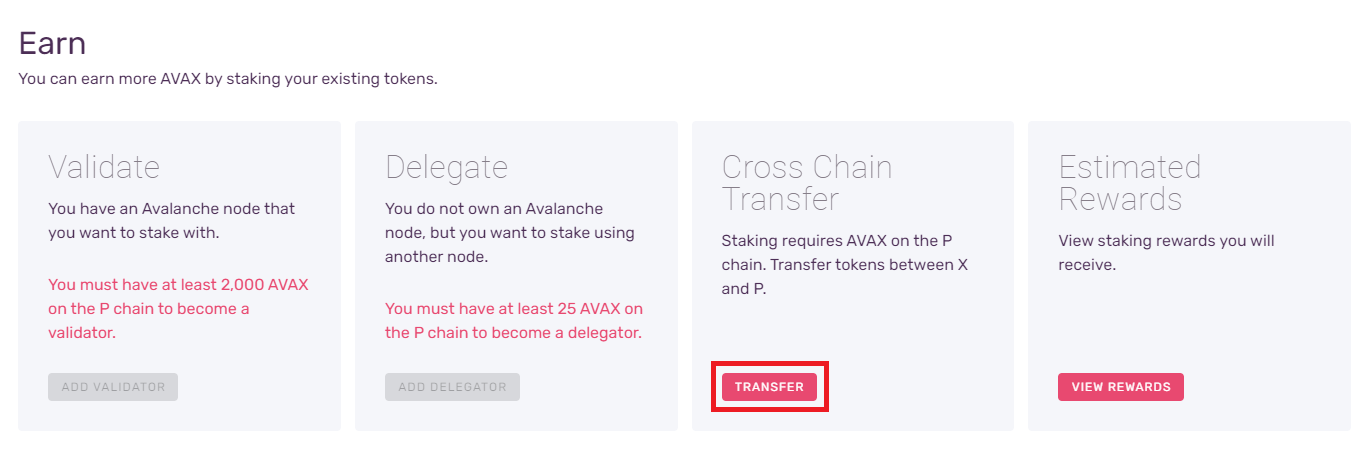Click the TRANSFER button
Screen dimensions: 1370x458
[769, 387]
